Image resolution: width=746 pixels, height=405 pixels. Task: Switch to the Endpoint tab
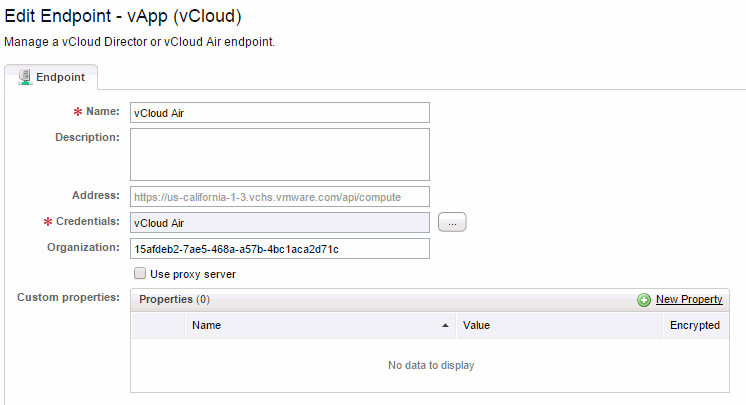[x=50, y=76]
